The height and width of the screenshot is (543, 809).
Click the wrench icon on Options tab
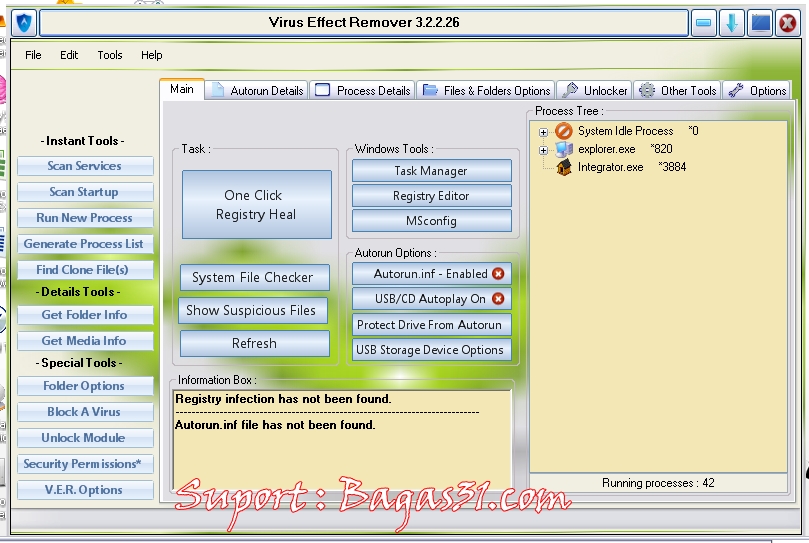[736, 90]
